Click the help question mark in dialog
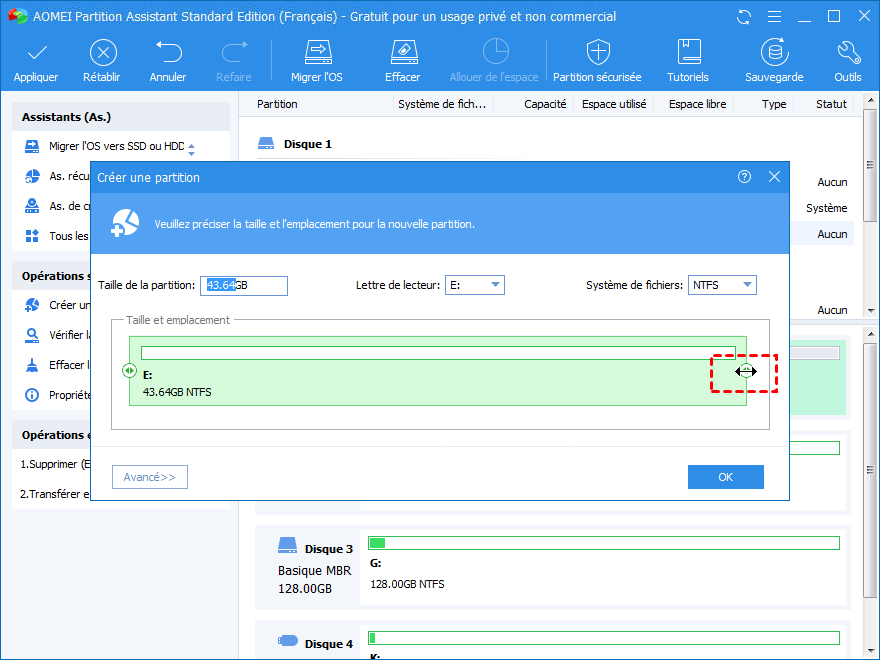The height and width of the screenshot is (660, 880). tap(744, 177)
